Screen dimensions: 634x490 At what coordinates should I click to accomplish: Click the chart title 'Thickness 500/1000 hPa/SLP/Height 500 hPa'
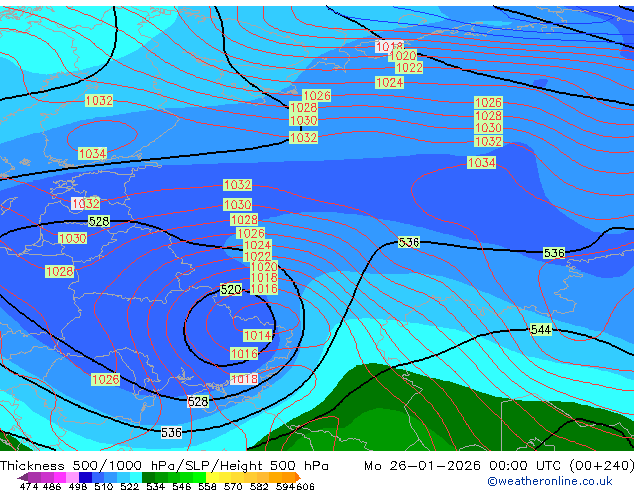(x=164, y=465)
